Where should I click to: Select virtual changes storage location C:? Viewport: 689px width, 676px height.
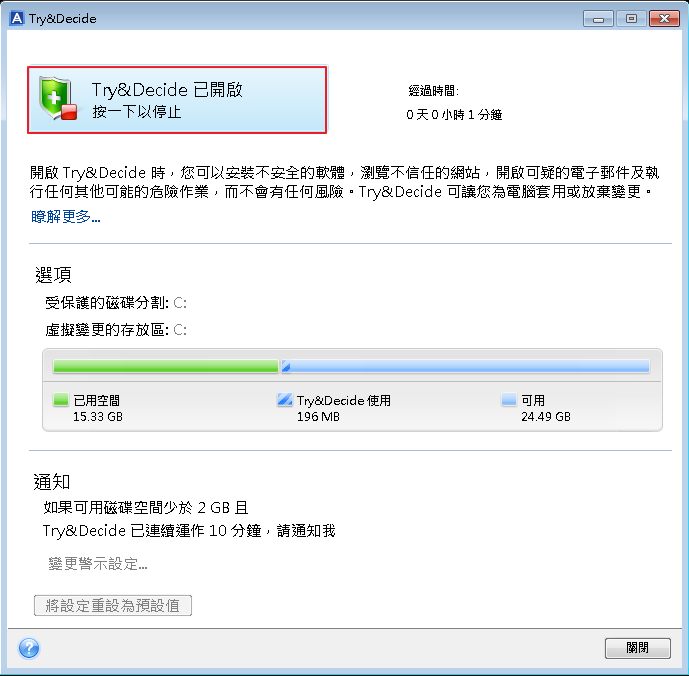point(180,330)
